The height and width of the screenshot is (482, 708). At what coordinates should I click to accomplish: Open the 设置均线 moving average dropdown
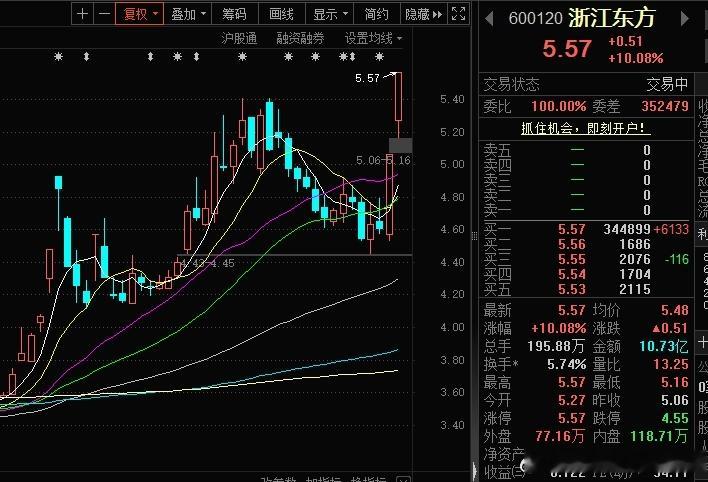[373, 39]
